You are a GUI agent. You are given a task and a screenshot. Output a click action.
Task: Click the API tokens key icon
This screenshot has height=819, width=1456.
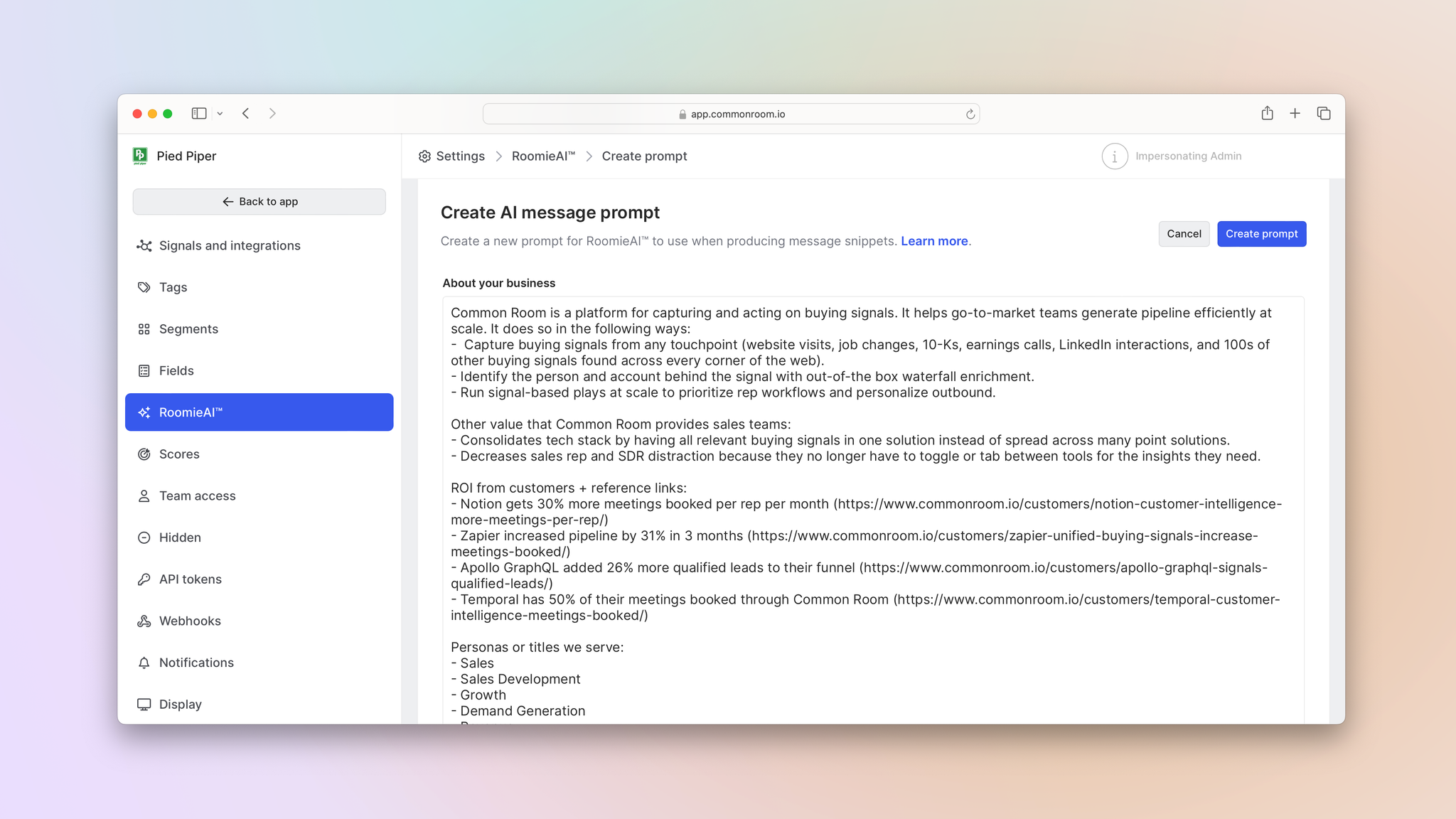click(144, 579)
